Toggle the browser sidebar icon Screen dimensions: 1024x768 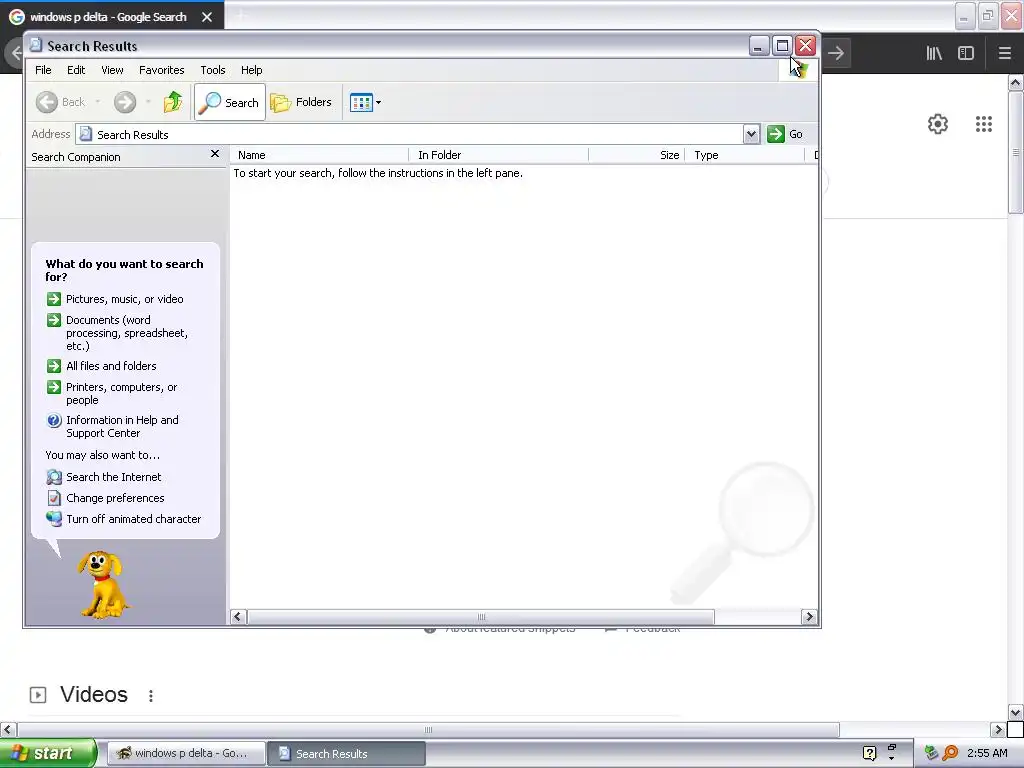pos(966,53)
